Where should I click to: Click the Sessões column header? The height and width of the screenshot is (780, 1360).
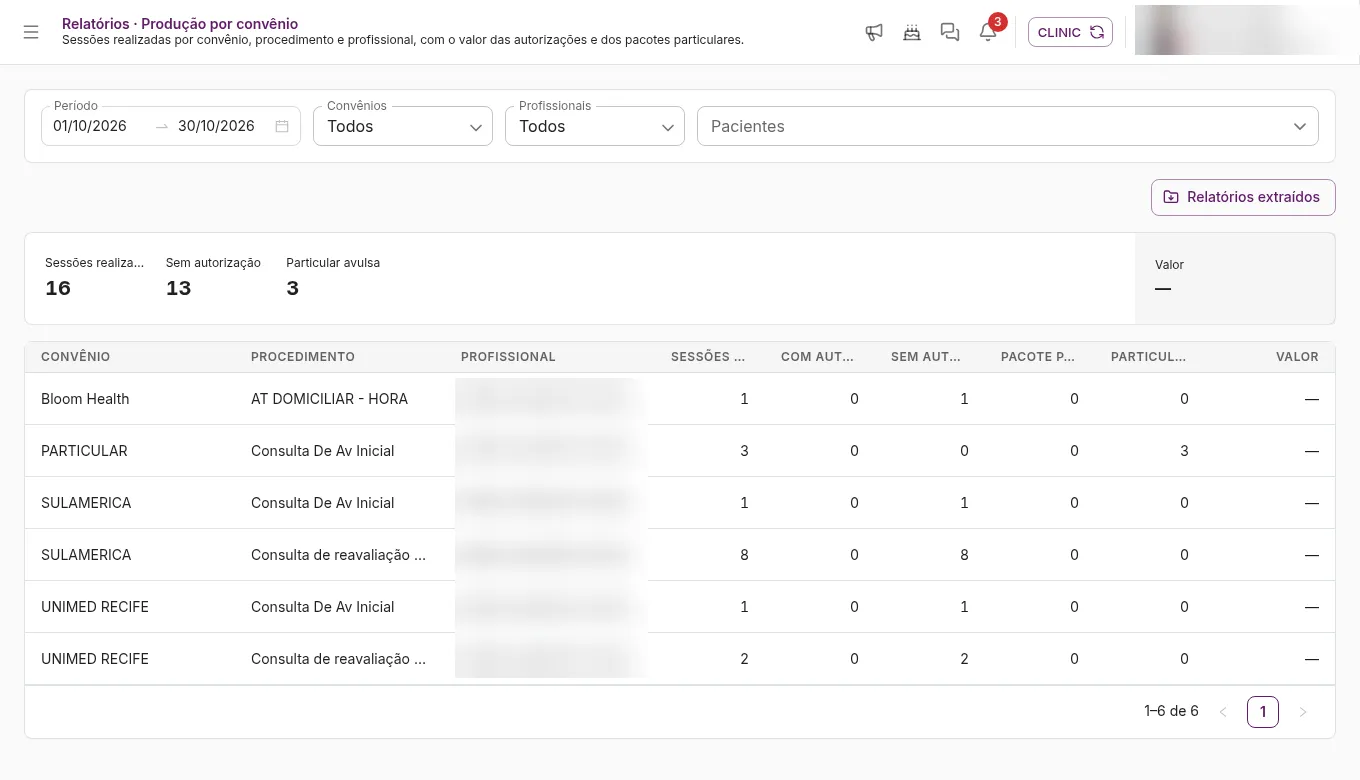708,357
